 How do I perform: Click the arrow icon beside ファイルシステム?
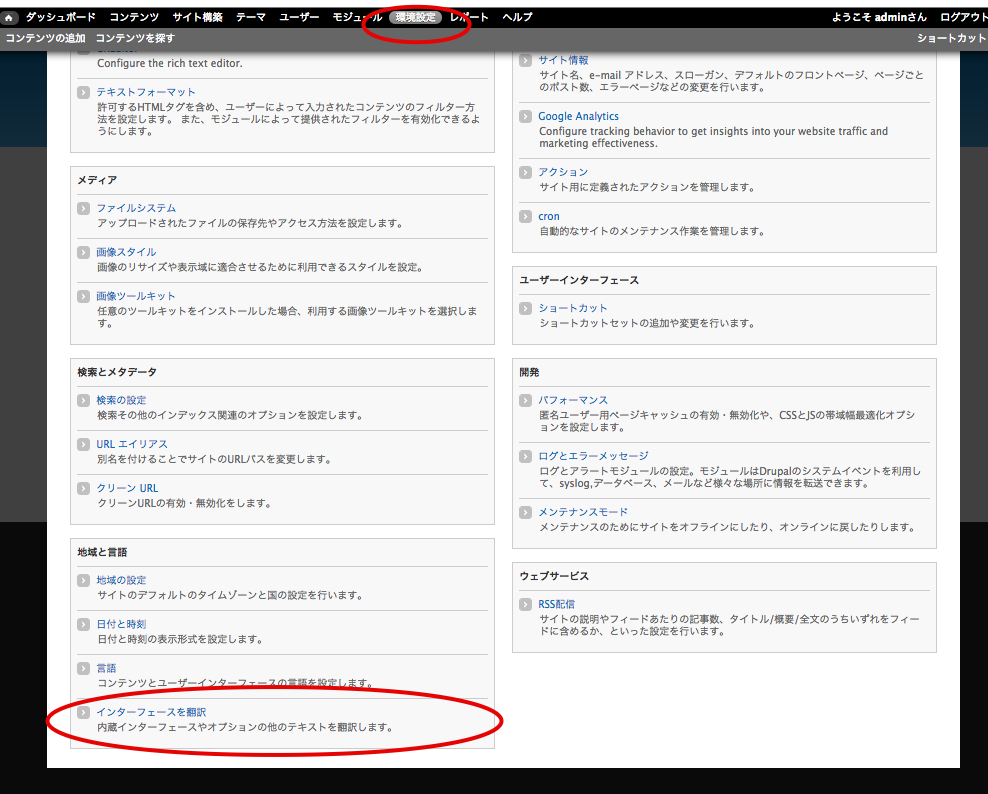tap(84, 208)
